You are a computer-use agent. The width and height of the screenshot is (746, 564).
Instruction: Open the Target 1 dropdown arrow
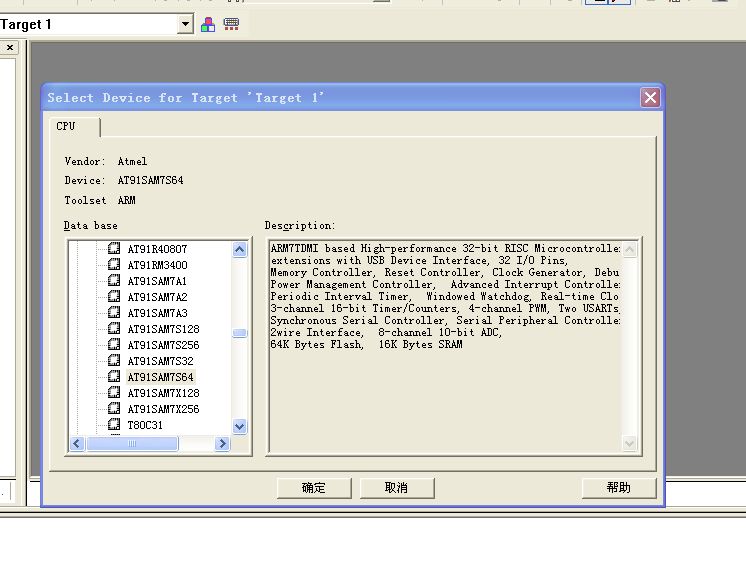[185, 24]
